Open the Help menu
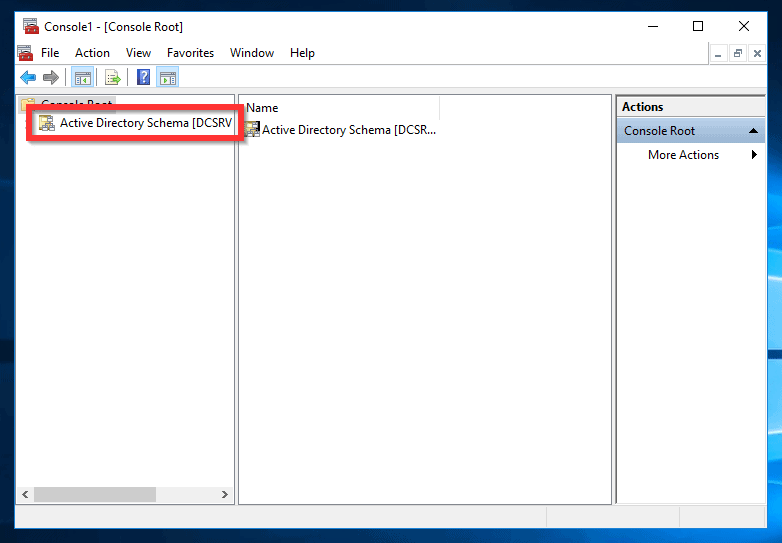Viewport: 782px width, 543px height. [x=302, y=53]
